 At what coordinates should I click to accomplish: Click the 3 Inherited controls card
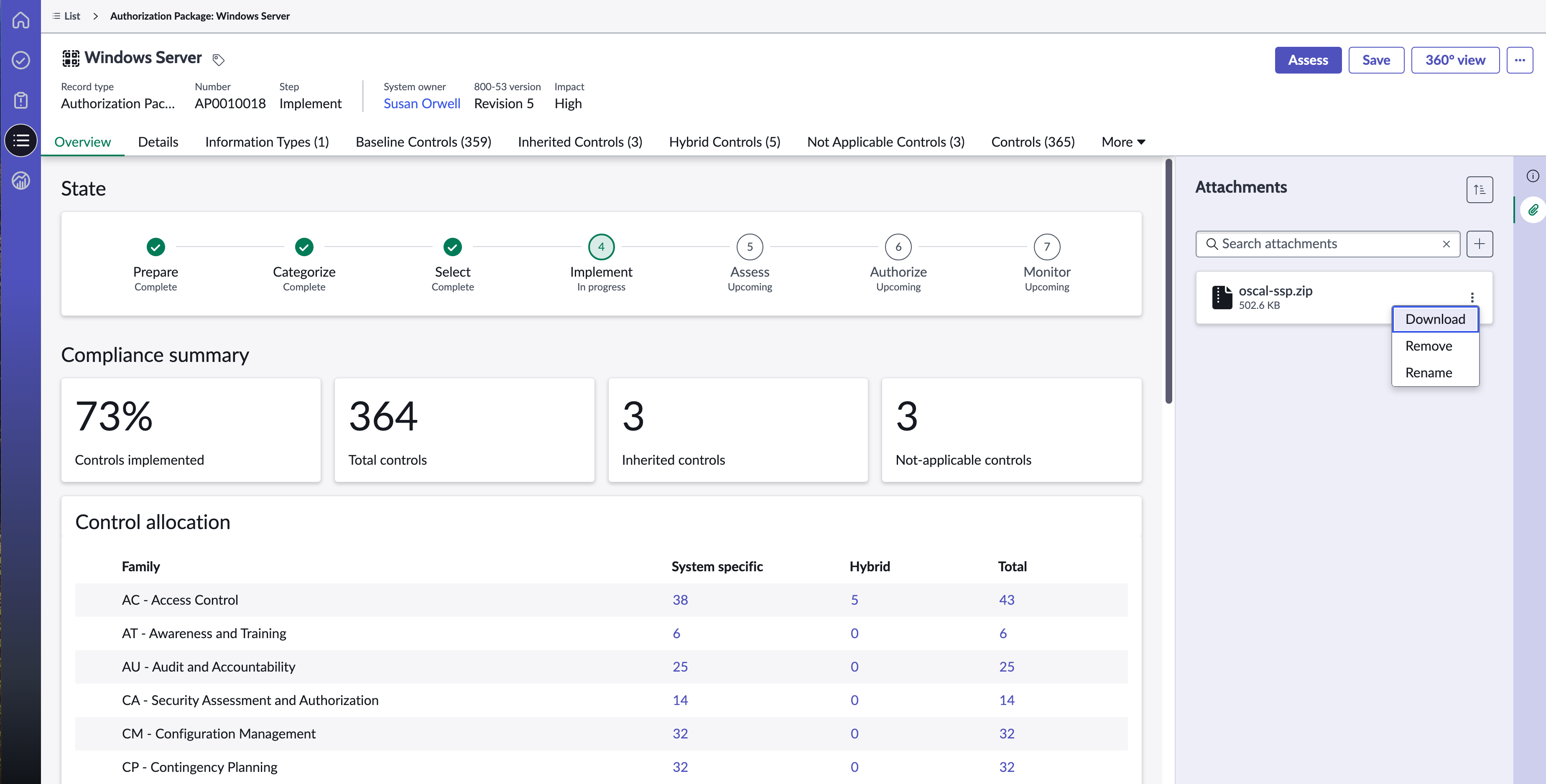point(738,430)
